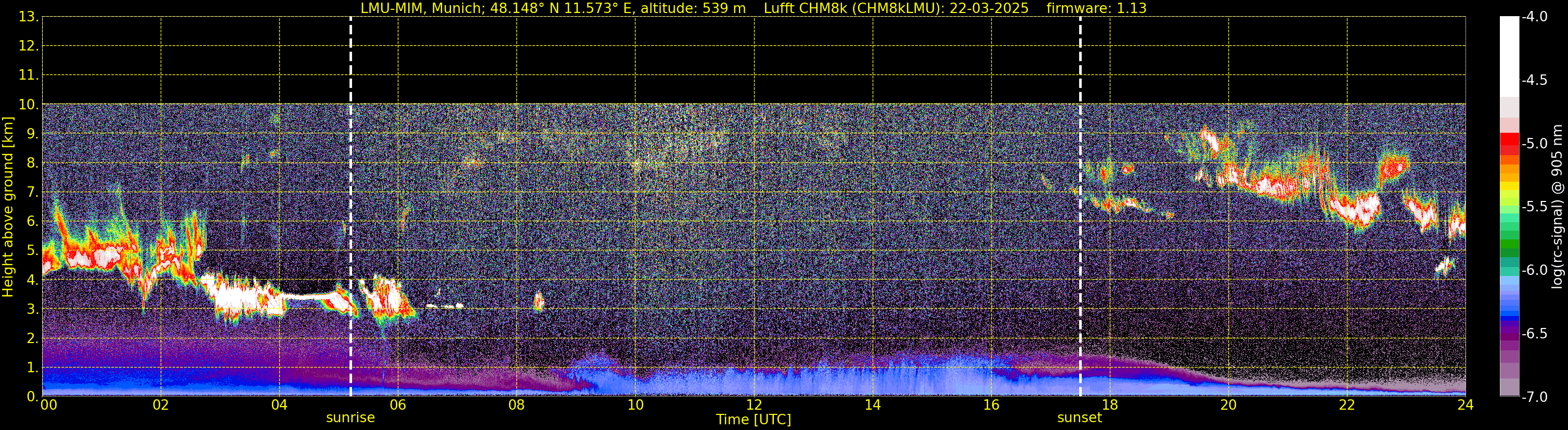Screen dimensions: 1568x430
Task: Click the green section of the colorbar
Action: (1510, 241)
